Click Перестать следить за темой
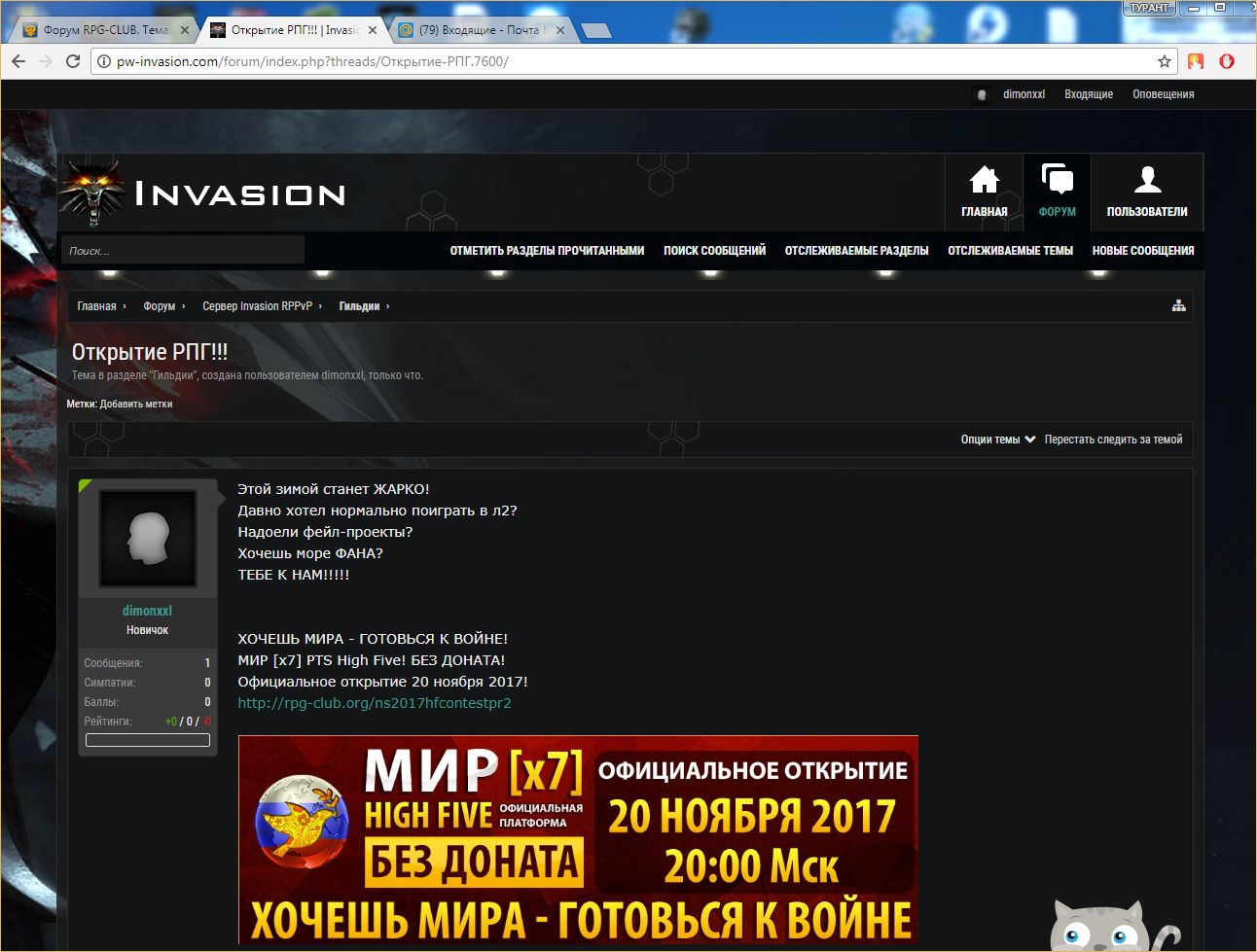Viewport: 1257px width, 952px height. (x=1113, y=440)
